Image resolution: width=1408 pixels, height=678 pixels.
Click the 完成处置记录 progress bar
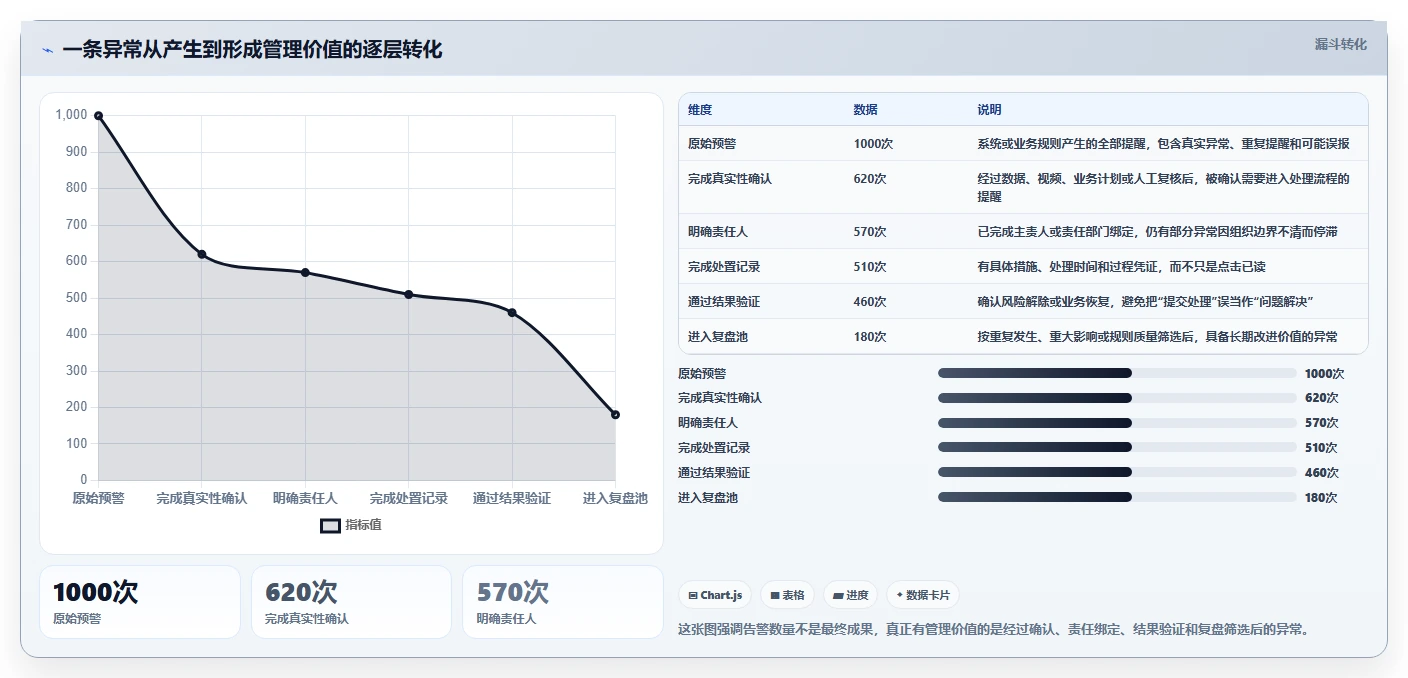[x=1117, y=448]
